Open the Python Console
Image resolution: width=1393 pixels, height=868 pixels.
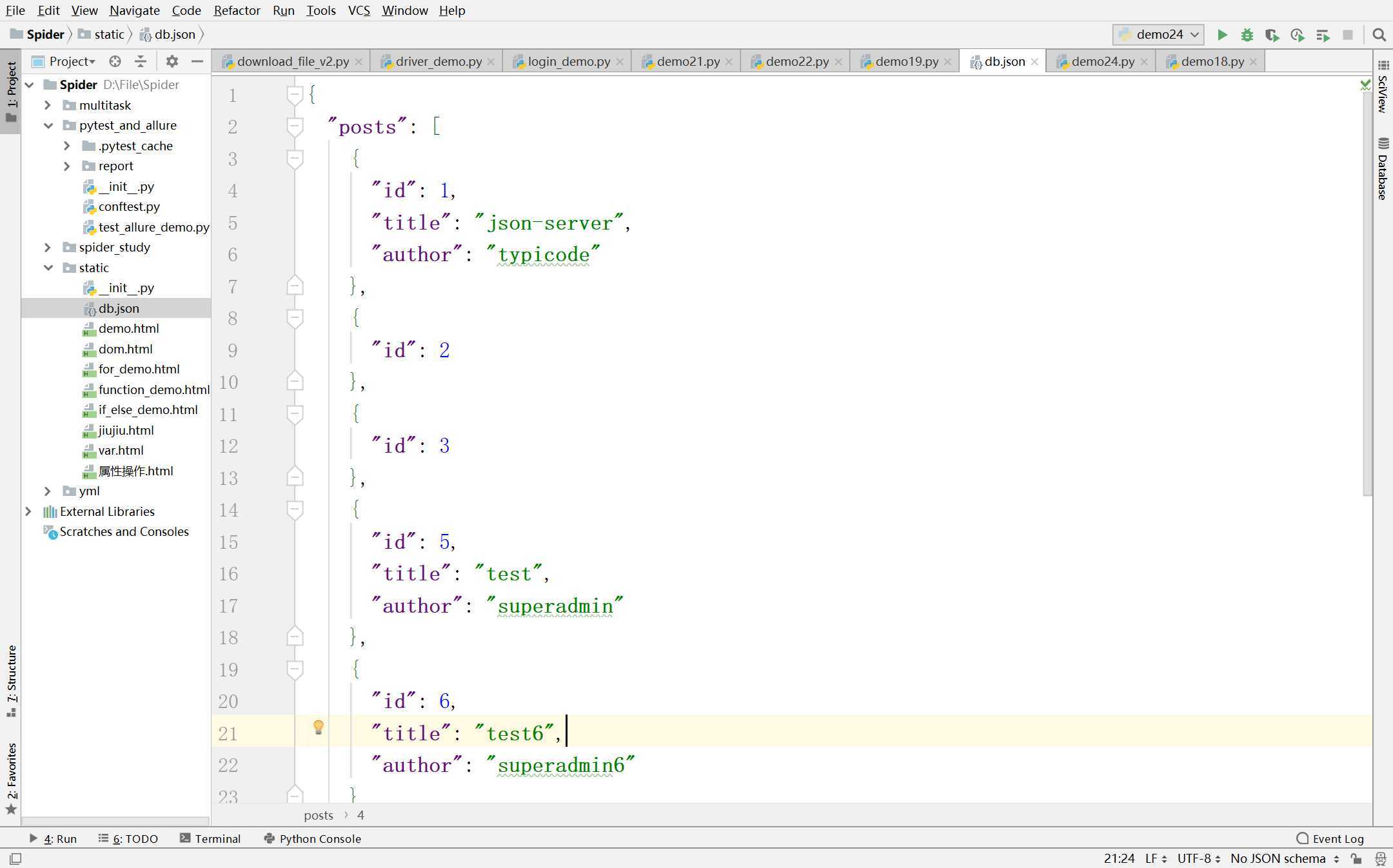click(x=313, y=838)
